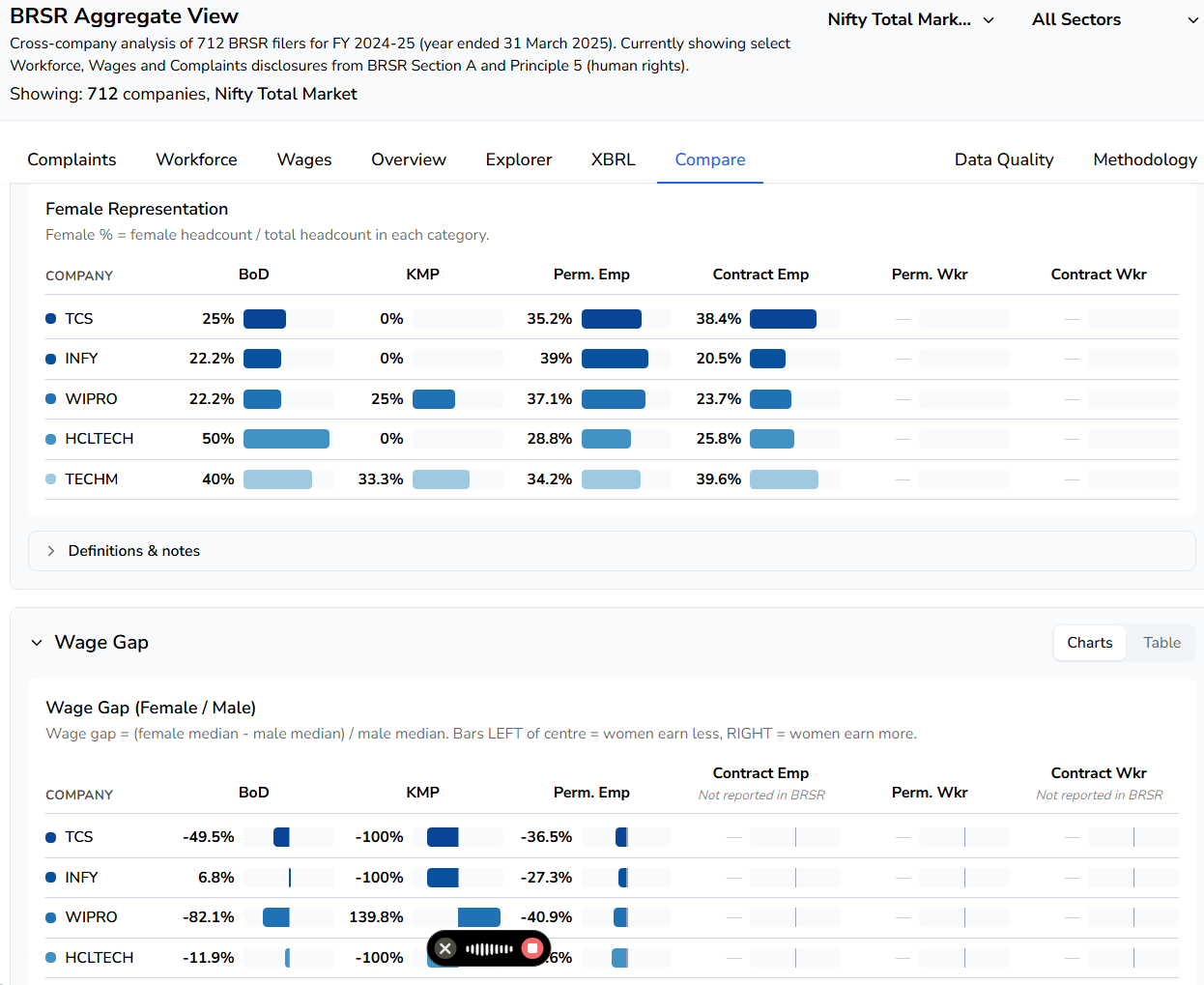Click TCS's 38.4% Contract Emp bar
The width and height of the screenshot is (1204, 985).
783,319
